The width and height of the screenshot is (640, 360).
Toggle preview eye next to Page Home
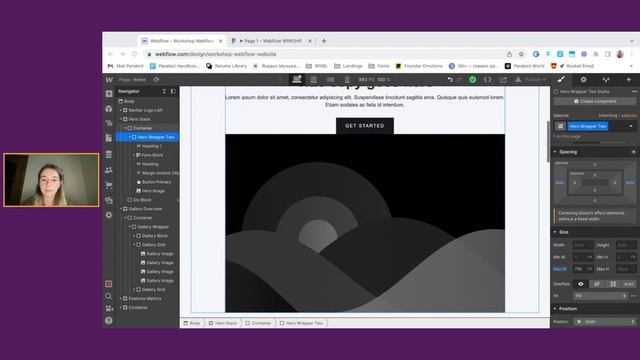coord(156,80)
